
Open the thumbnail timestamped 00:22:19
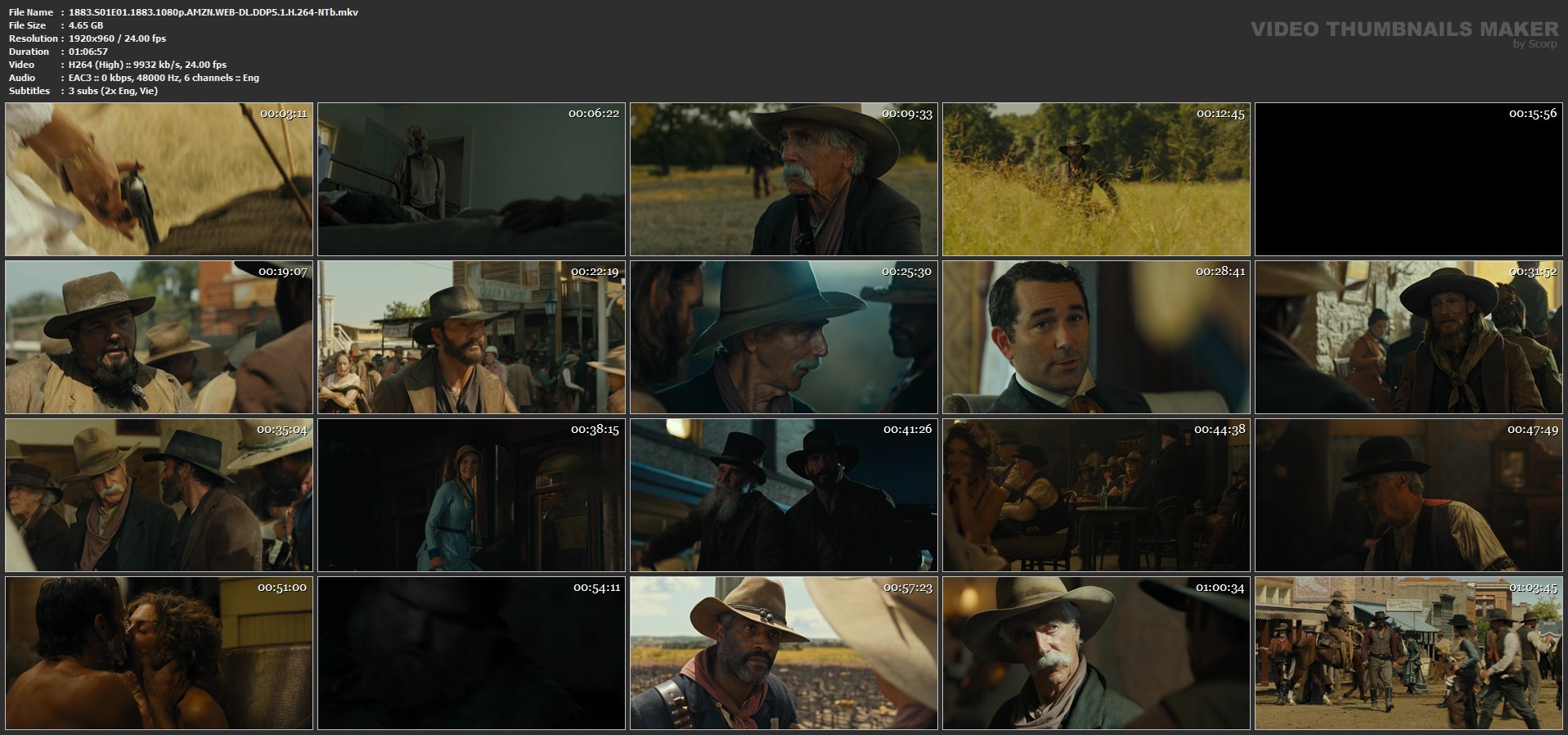pos(471,337)
